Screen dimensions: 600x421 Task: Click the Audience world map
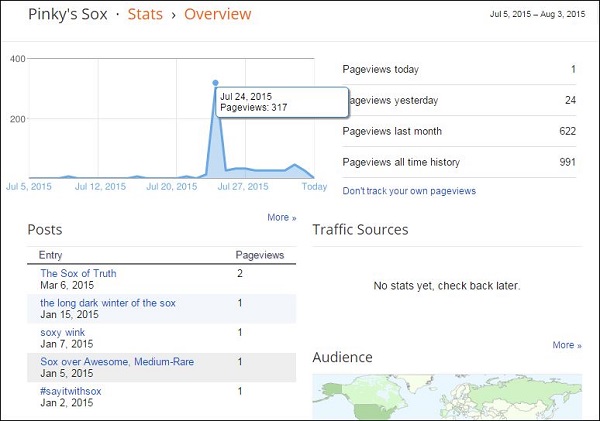pos(447,396)
